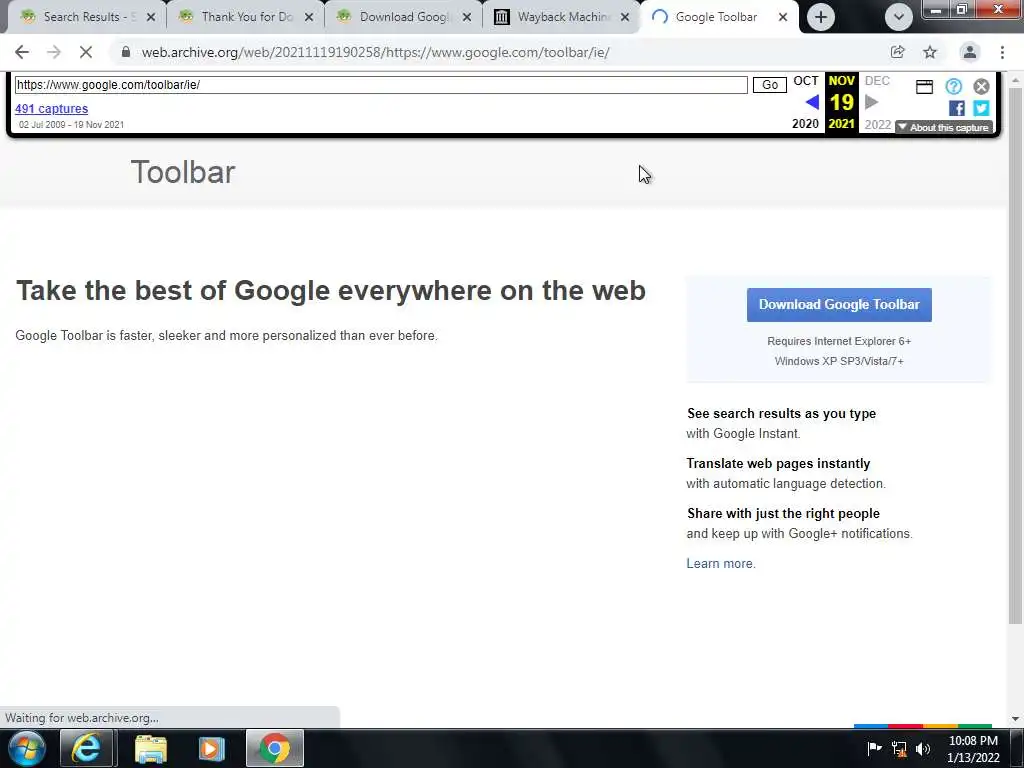This screenshot has width=1024, height=768.
Task: Go back with the browser back arrow
Action: coord(22,52)
